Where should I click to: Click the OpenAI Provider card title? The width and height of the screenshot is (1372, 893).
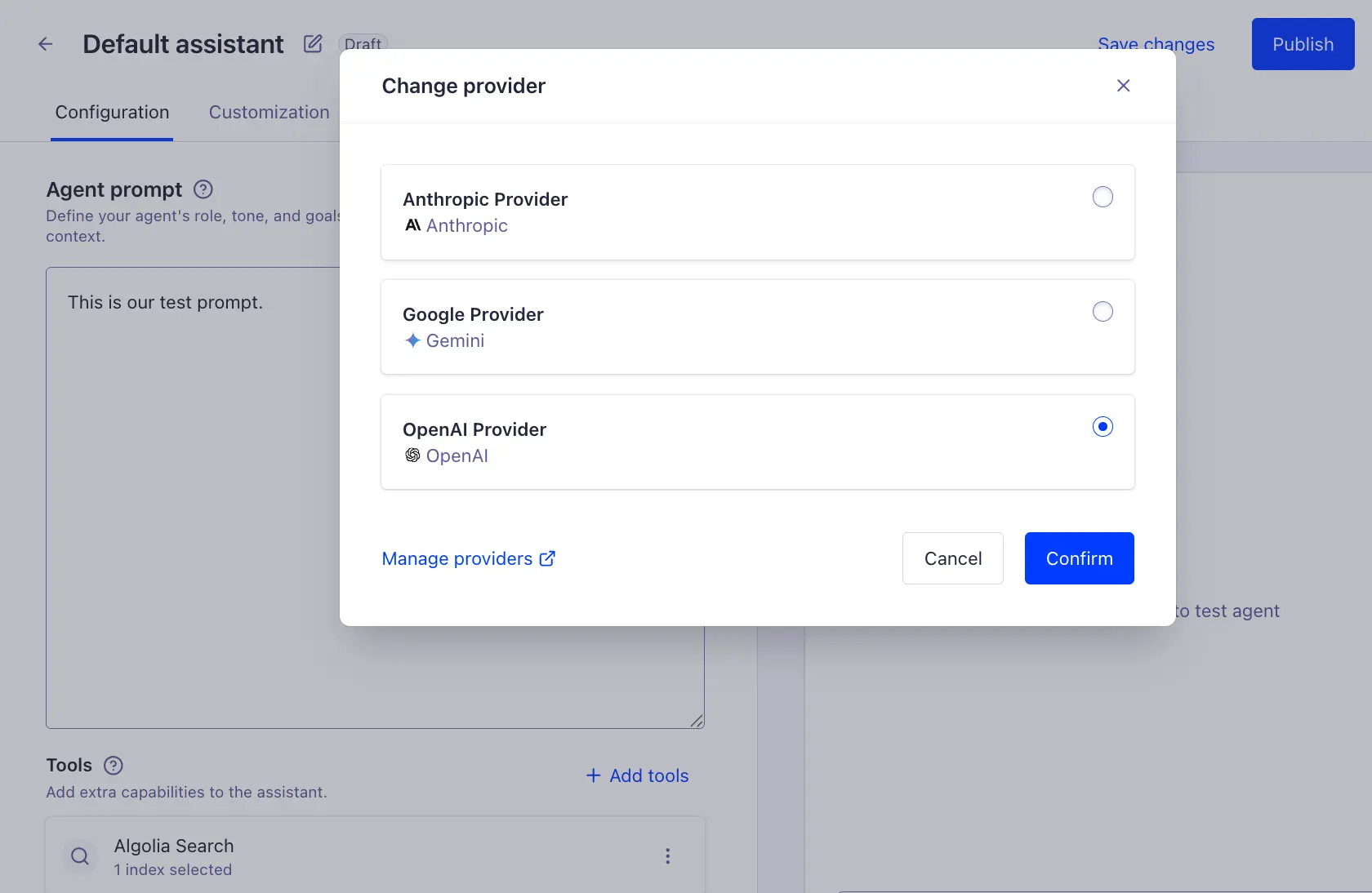point(474,429)
